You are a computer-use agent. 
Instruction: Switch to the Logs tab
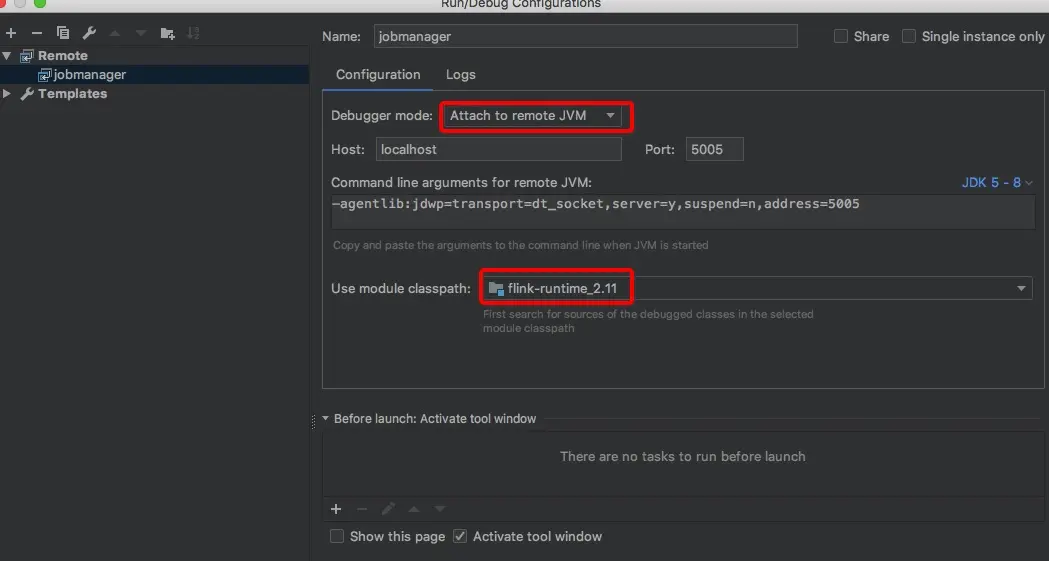coord(461,75)
